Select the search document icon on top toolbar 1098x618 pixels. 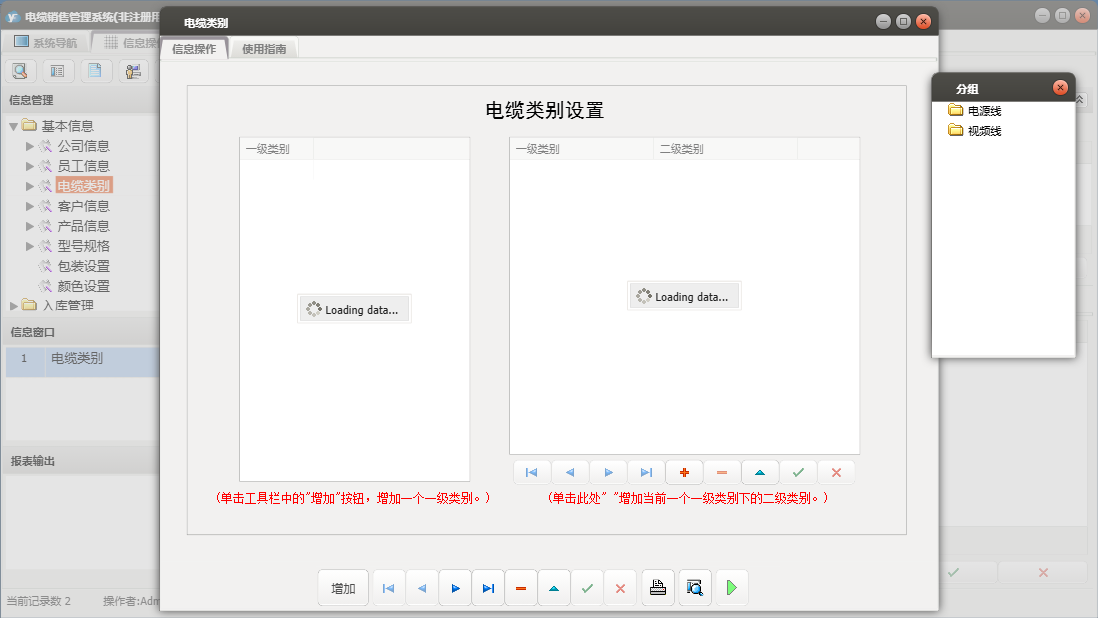pyautogui.click(x=20, y=71)
